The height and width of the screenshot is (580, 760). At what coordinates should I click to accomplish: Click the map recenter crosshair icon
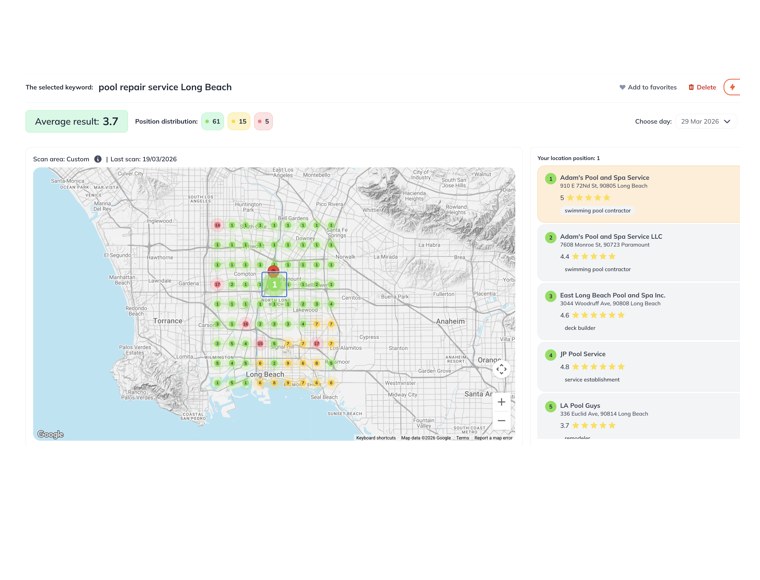tap(502, 369)
